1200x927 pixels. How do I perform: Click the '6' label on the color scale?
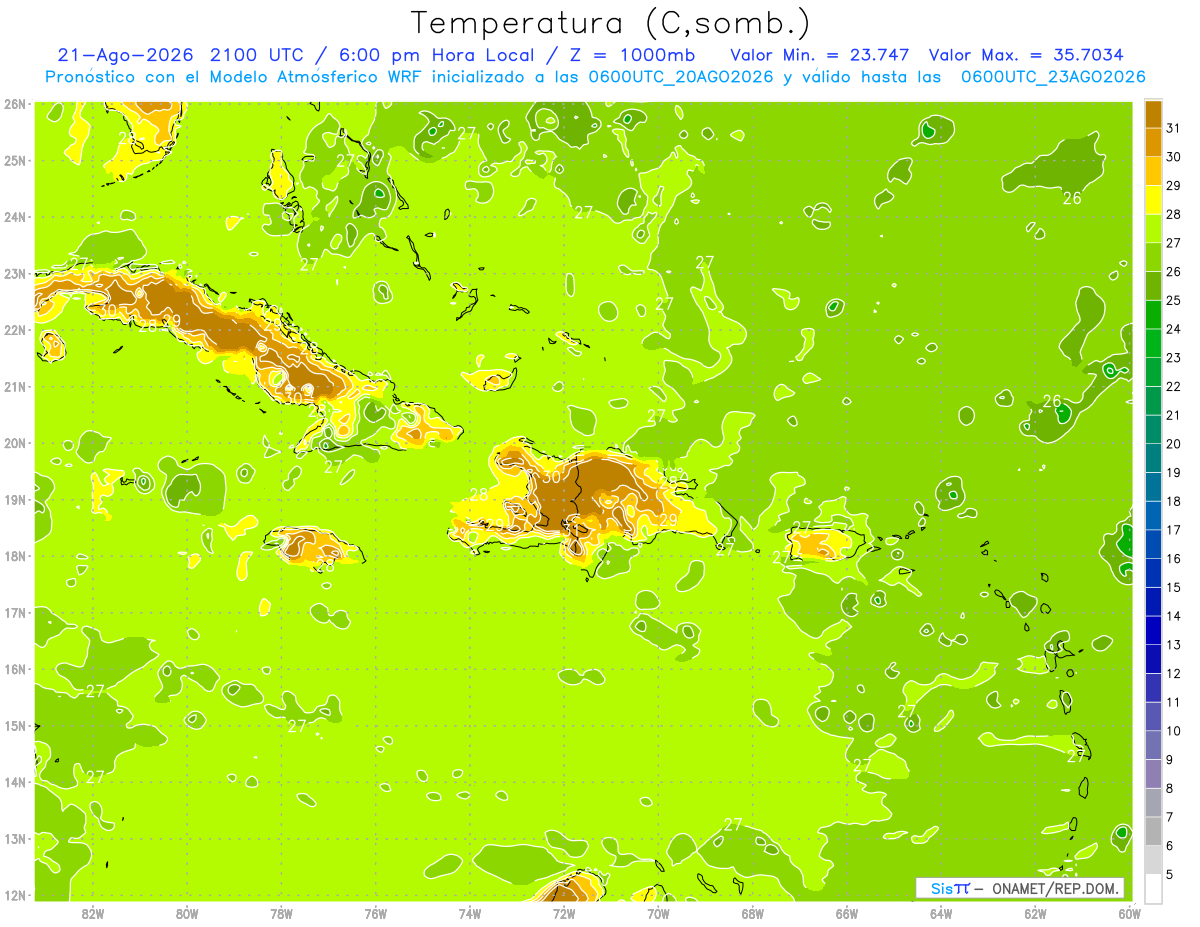click(1171, 845)
